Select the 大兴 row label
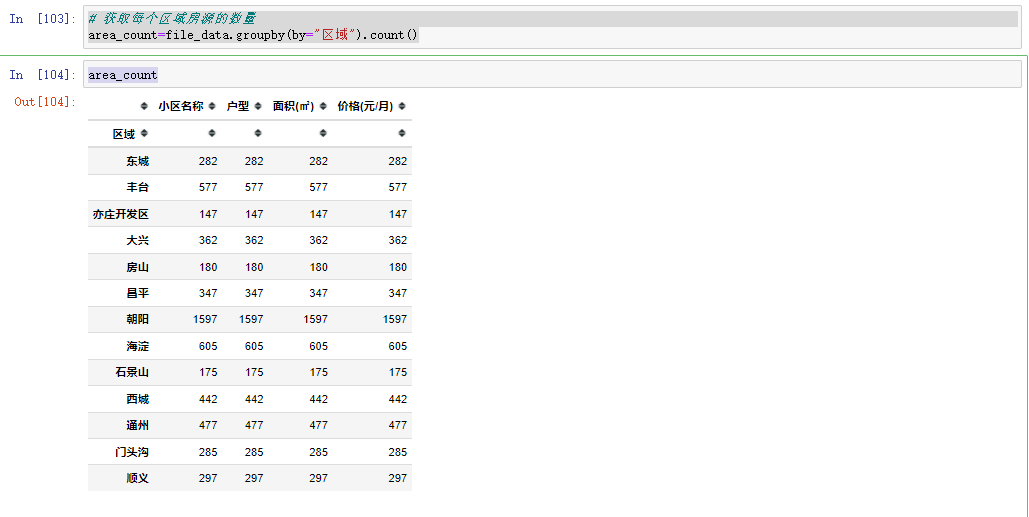 point(138,240)
